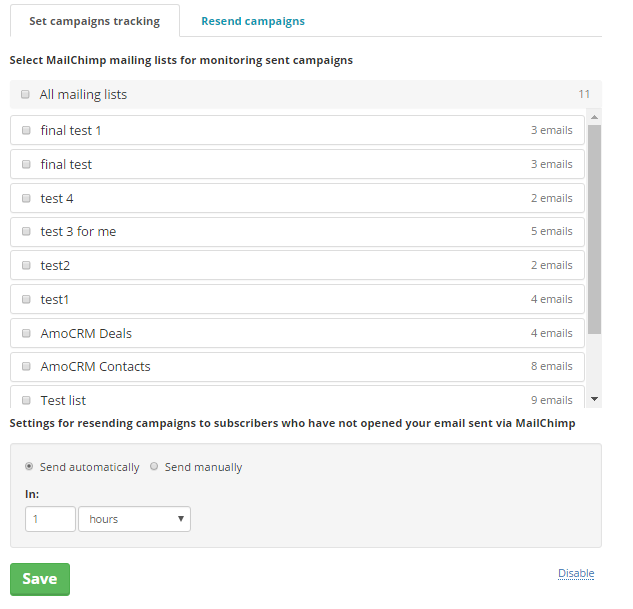
Task: Click the scrollbar up arrow
Action: 594,117
